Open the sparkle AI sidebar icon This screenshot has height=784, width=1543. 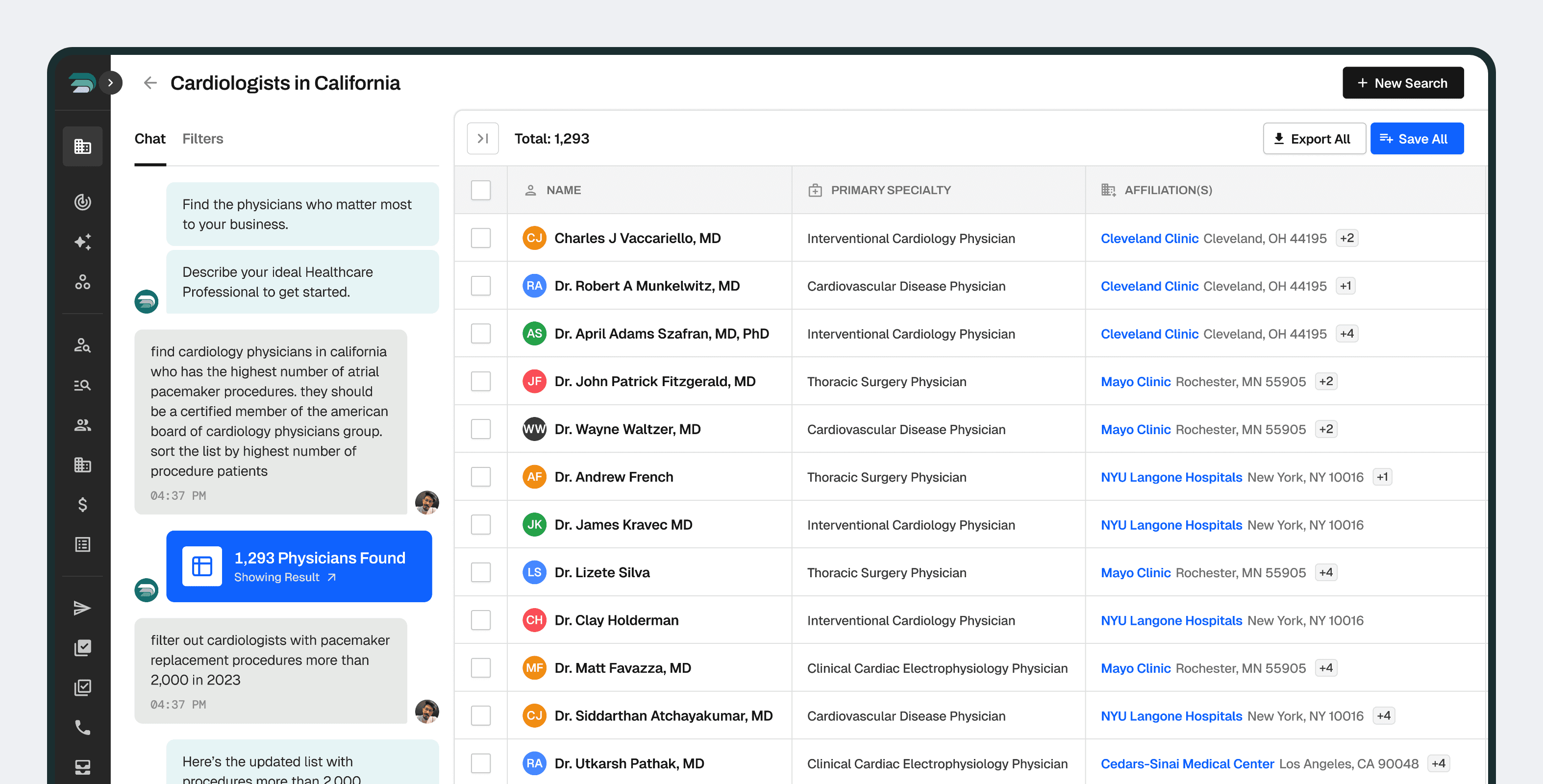coord(83,242)
